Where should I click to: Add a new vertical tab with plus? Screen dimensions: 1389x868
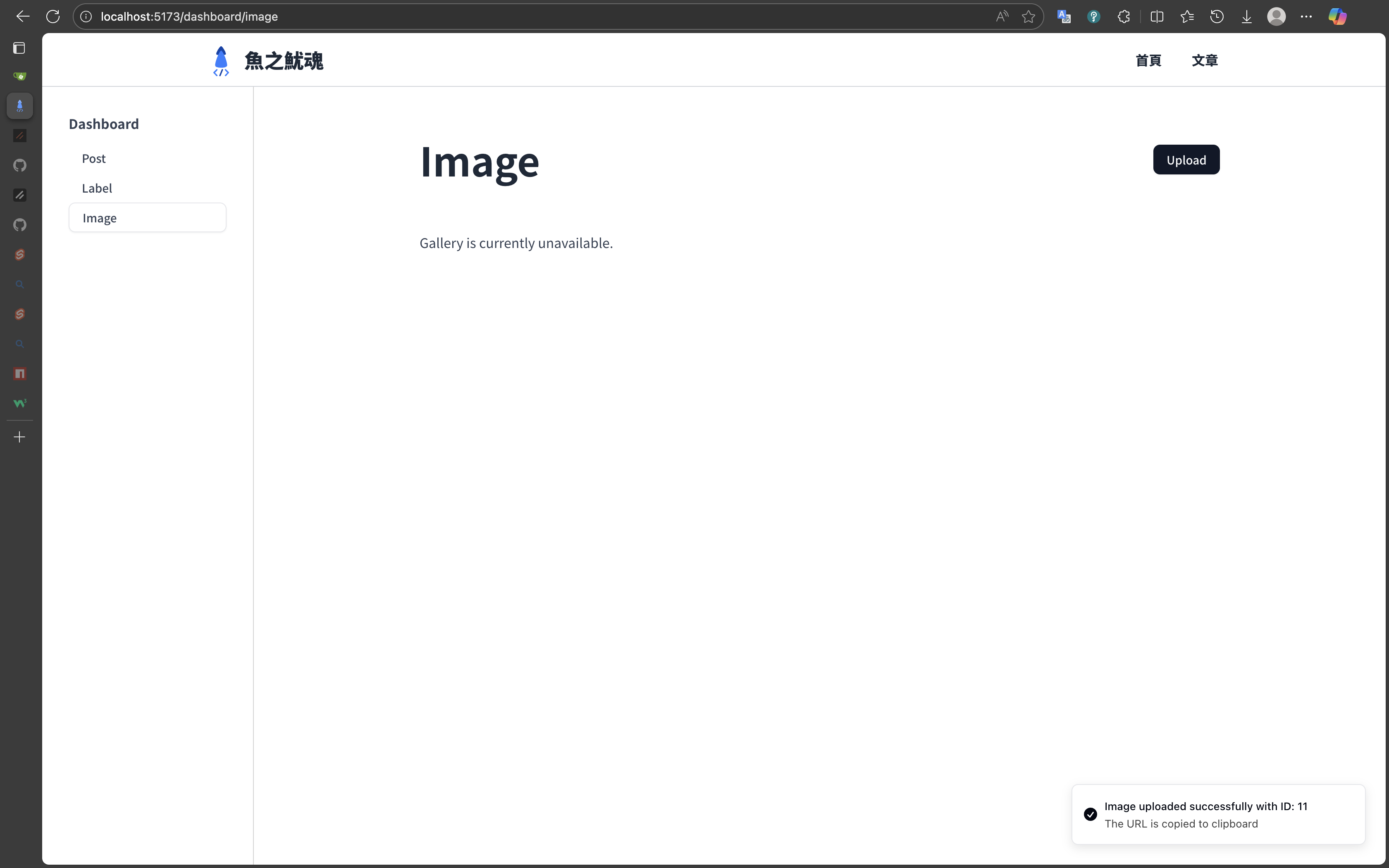click(x=19, y=437)
